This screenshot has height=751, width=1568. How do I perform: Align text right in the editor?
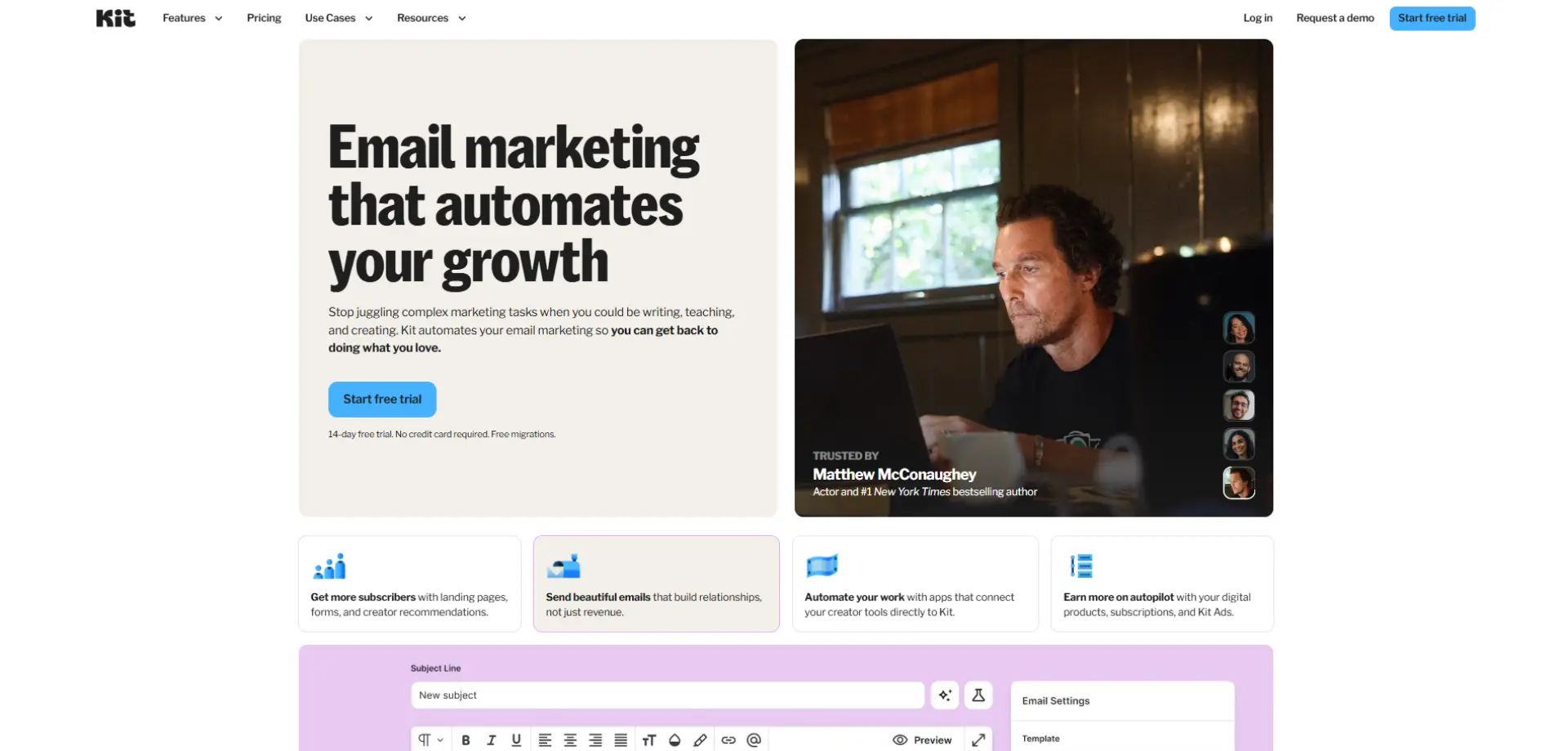[x=595, y=740]
